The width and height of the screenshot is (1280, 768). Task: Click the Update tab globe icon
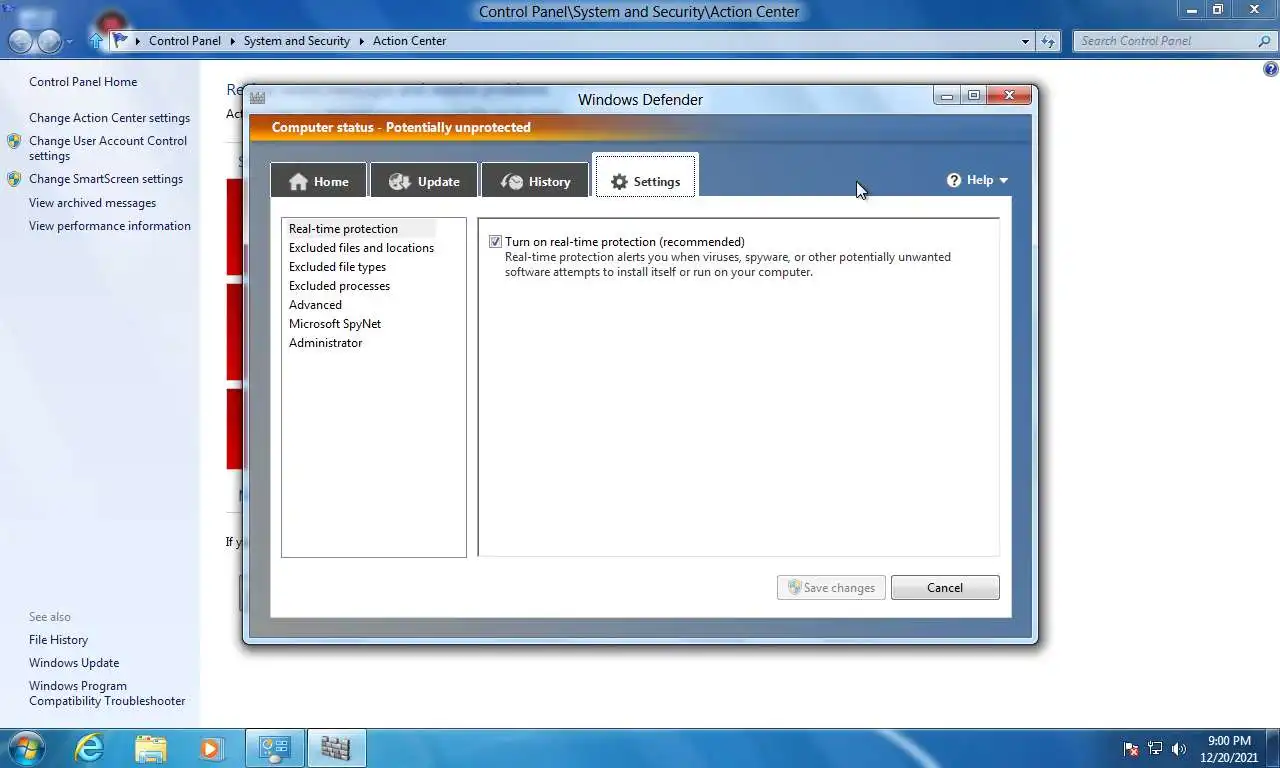[400, 181]
